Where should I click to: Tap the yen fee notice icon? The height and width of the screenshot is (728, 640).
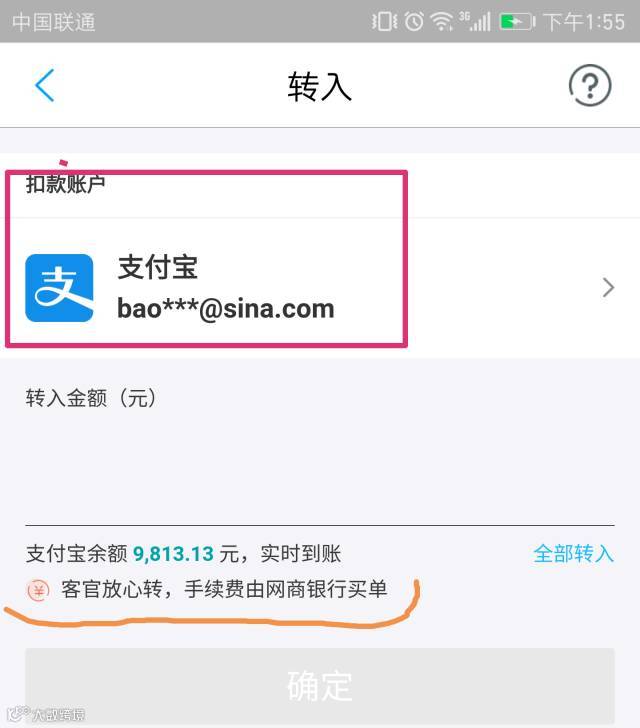(x=38, y=591)
